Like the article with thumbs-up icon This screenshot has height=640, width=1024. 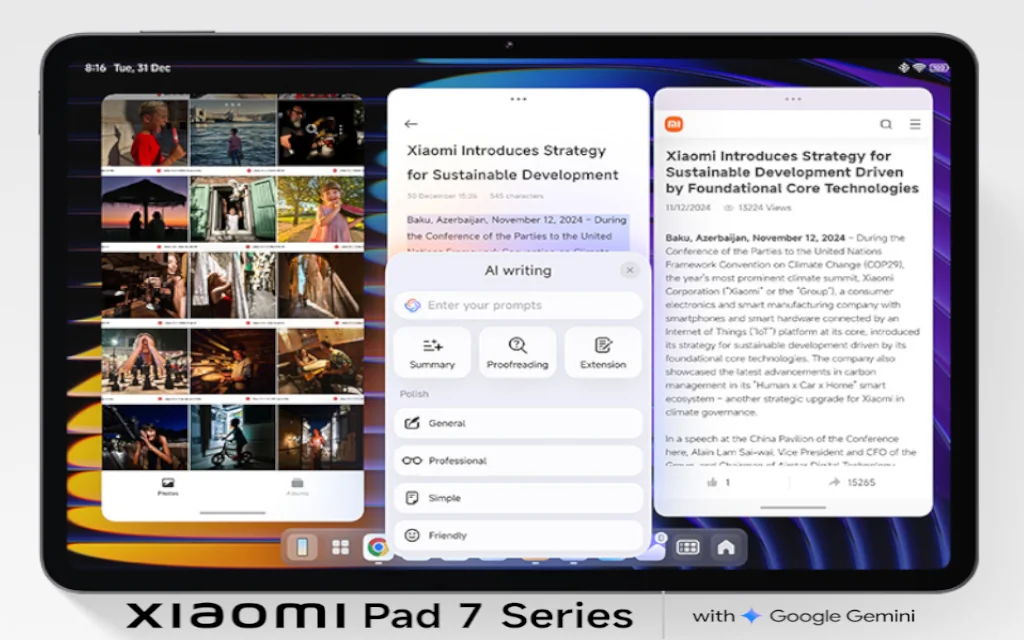712,482
